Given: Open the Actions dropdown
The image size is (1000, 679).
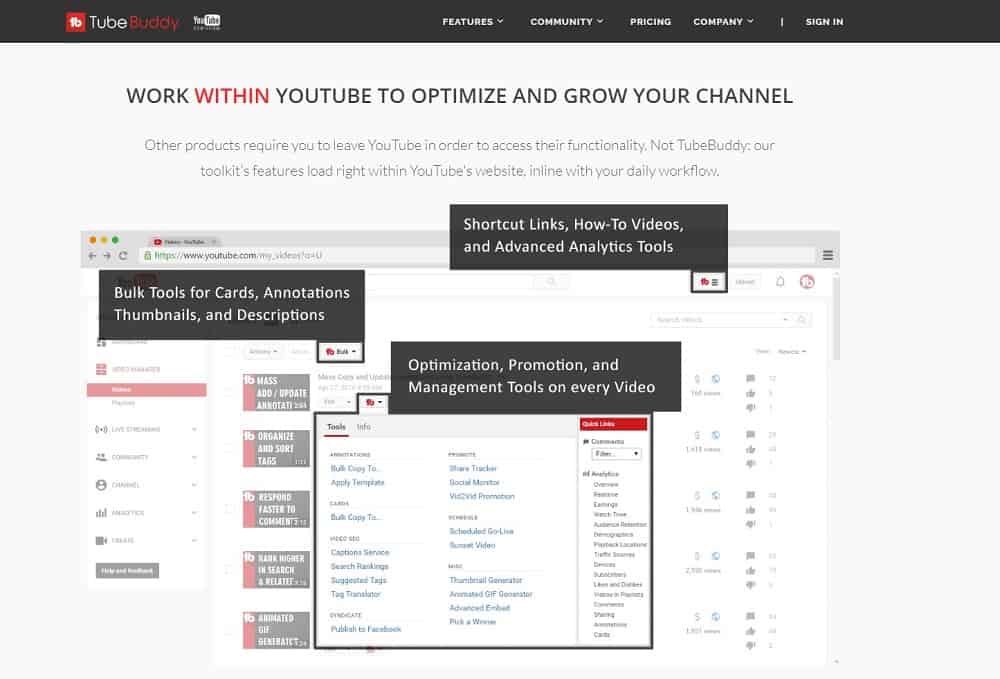Looking at the screenshot, I should coord(263,351).
